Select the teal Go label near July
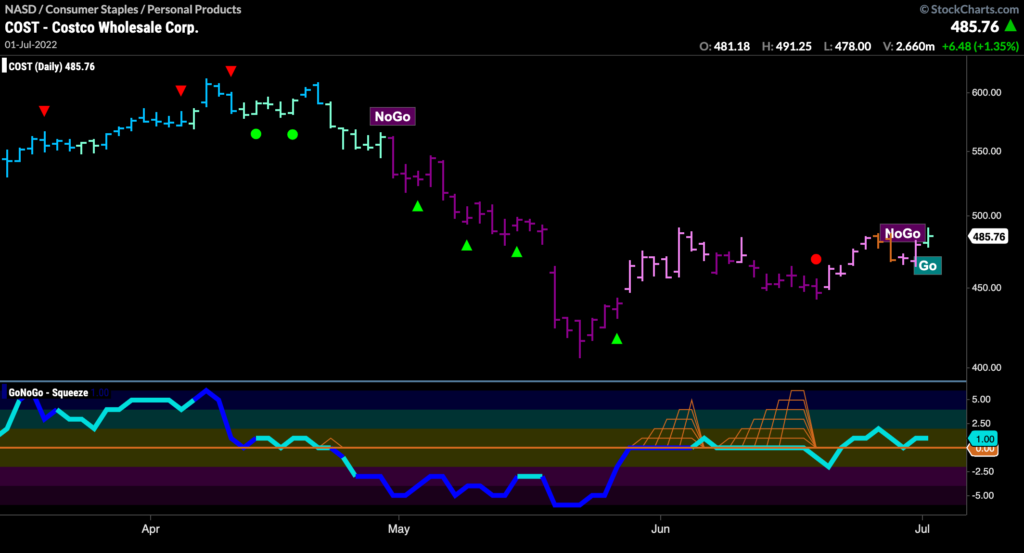The width and height of the screenshot is (1024, 553). 927,266
